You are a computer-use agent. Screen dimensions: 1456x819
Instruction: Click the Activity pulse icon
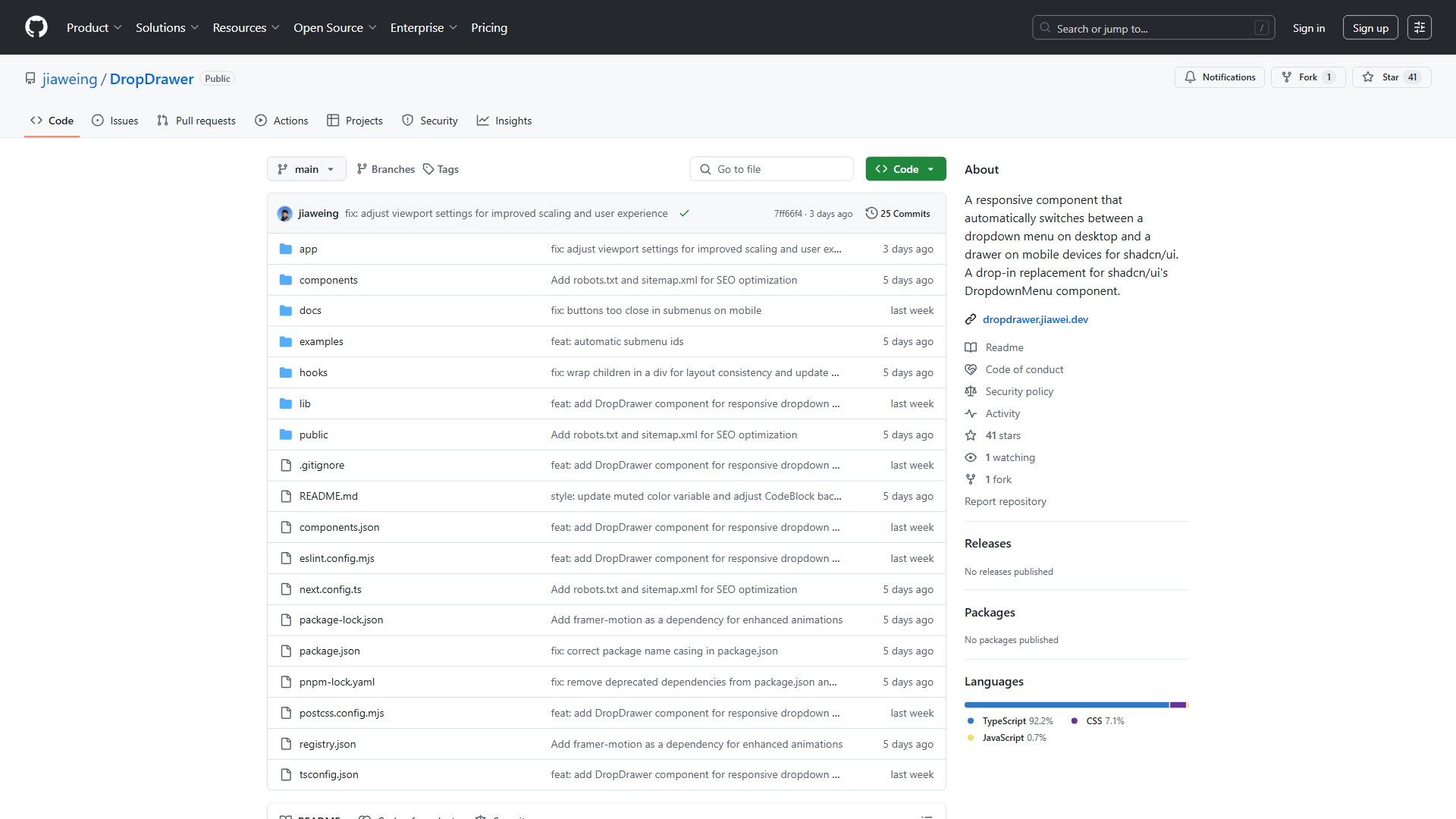[971, 413]
